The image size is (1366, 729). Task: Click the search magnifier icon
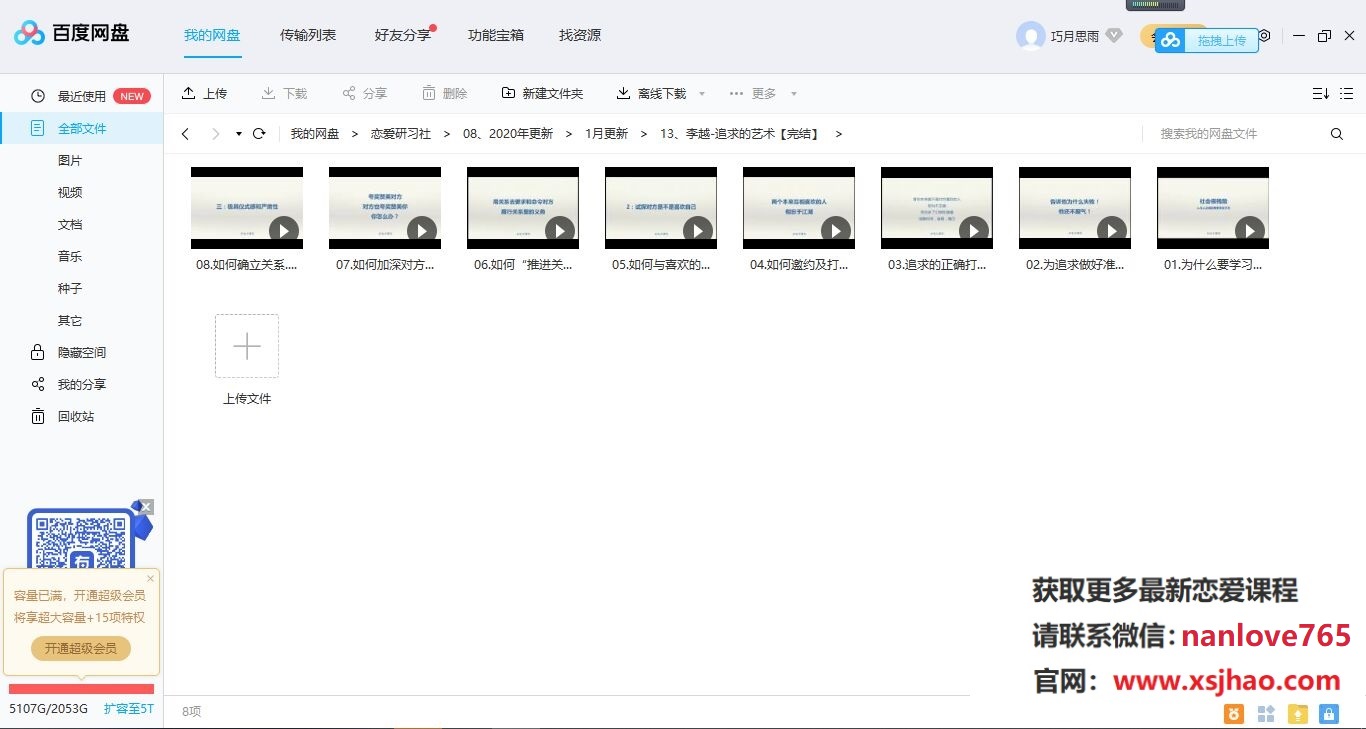coord(1337,133)
